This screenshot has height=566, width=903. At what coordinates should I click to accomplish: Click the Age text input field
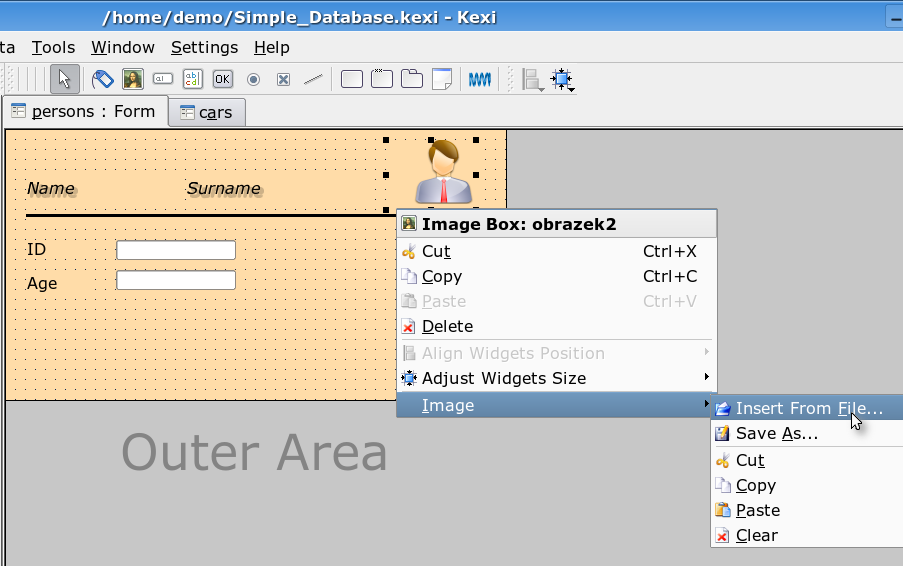pos(176,281)
